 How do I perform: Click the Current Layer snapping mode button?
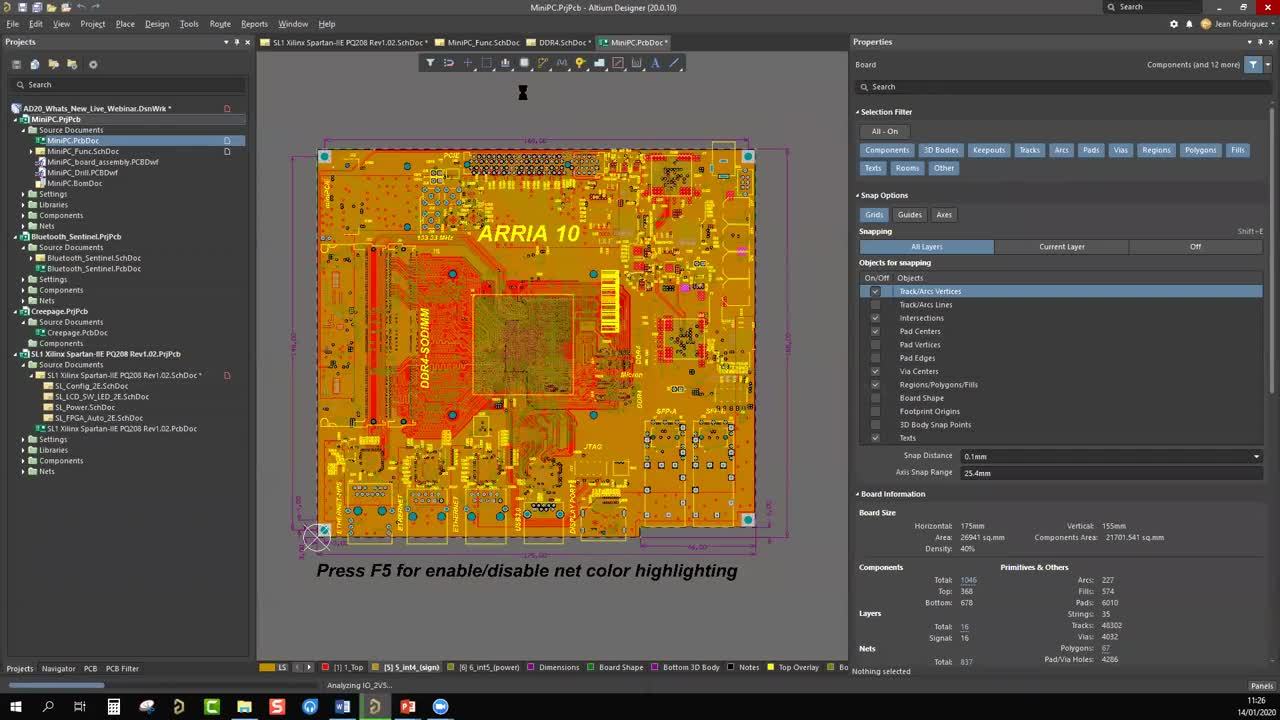click(x=1061, y=246)
